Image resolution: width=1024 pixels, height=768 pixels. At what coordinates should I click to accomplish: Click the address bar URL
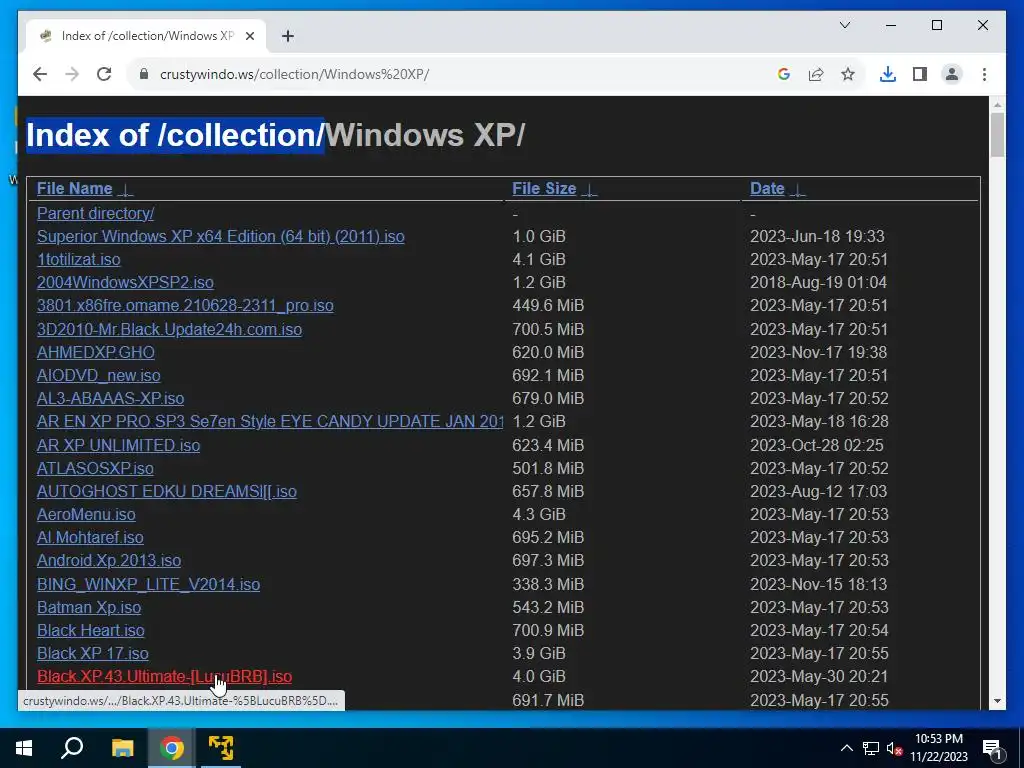pos(294,74)
